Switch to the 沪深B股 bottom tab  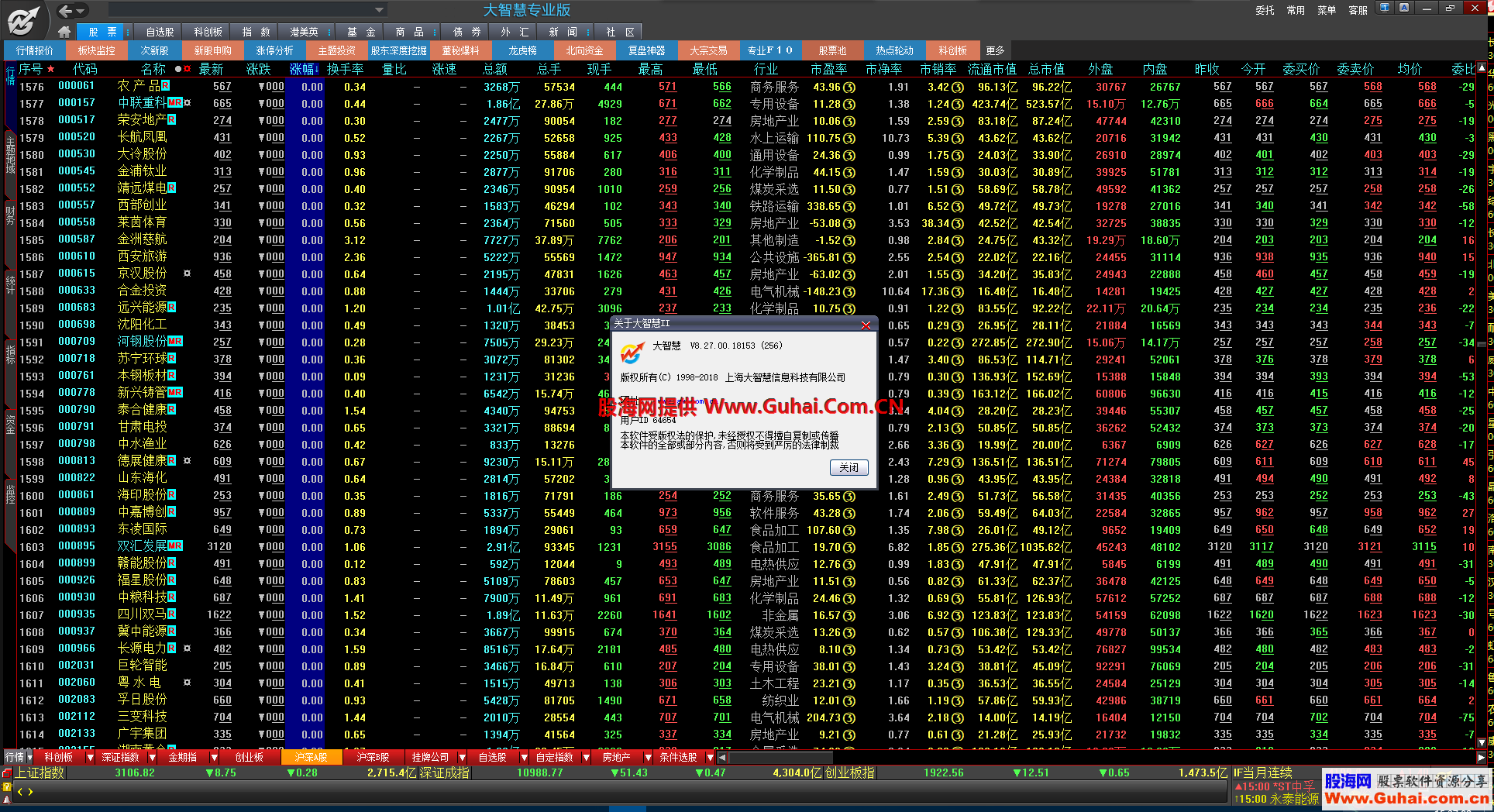(373, 758)
